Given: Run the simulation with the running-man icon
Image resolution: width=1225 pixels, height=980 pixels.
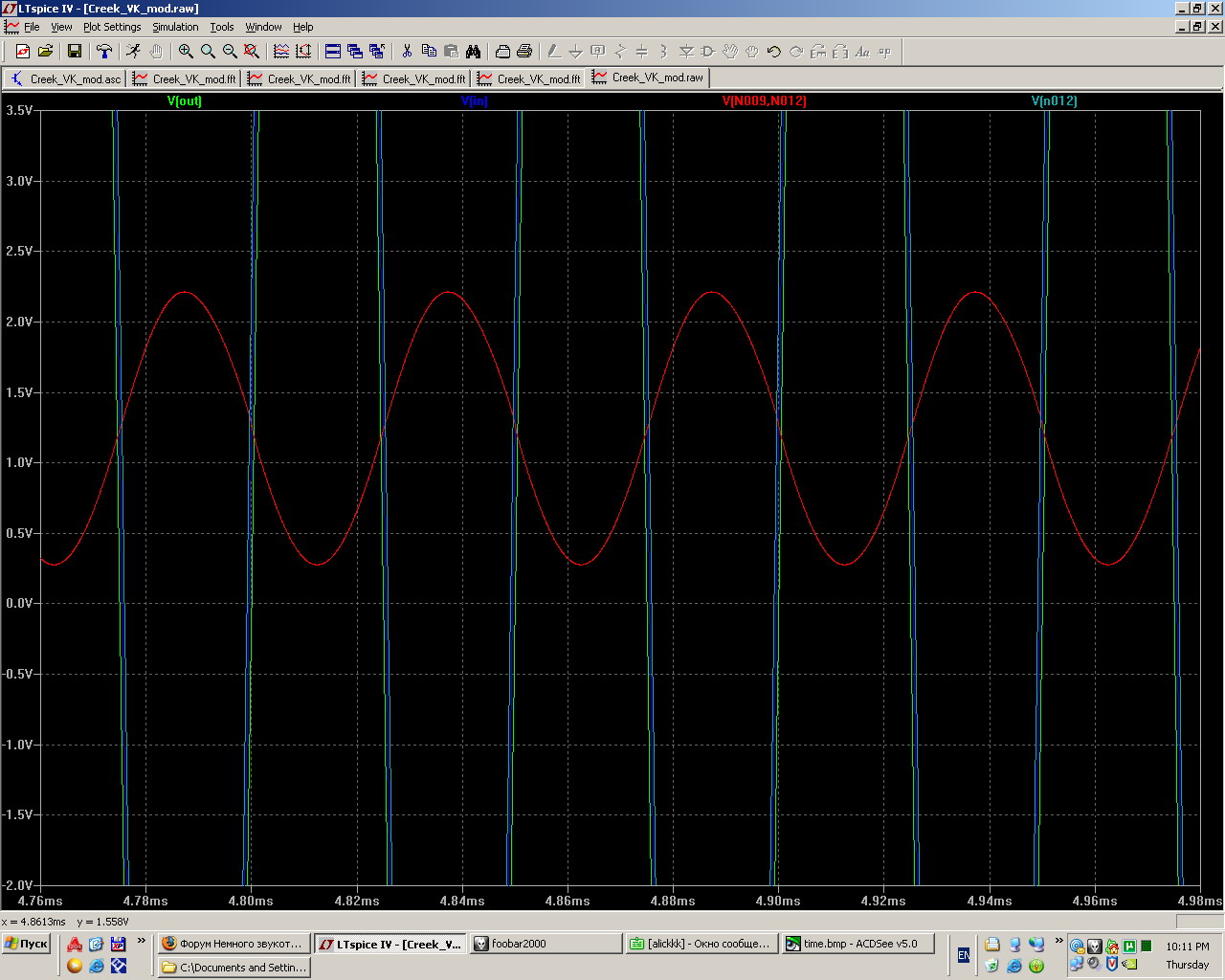Looking at the screenshot, I should tap(133, 52).
